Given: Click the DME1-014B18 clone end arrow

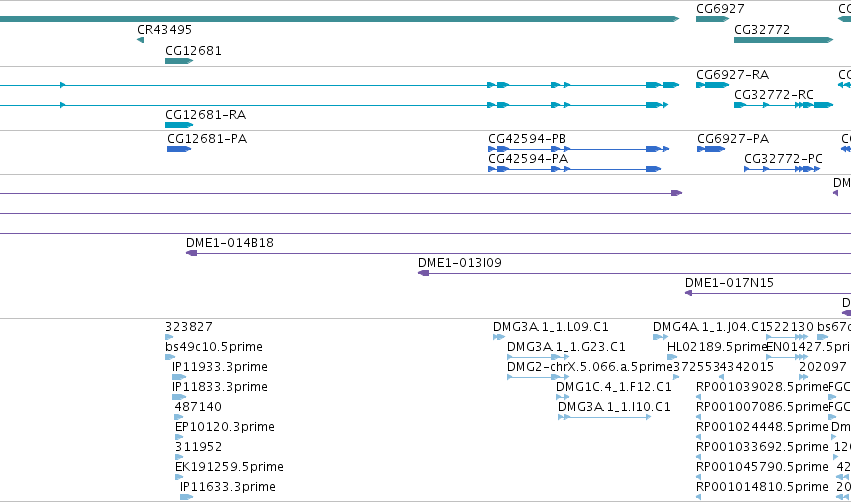Looking at the screenshot, I should [x=192, y=253].
